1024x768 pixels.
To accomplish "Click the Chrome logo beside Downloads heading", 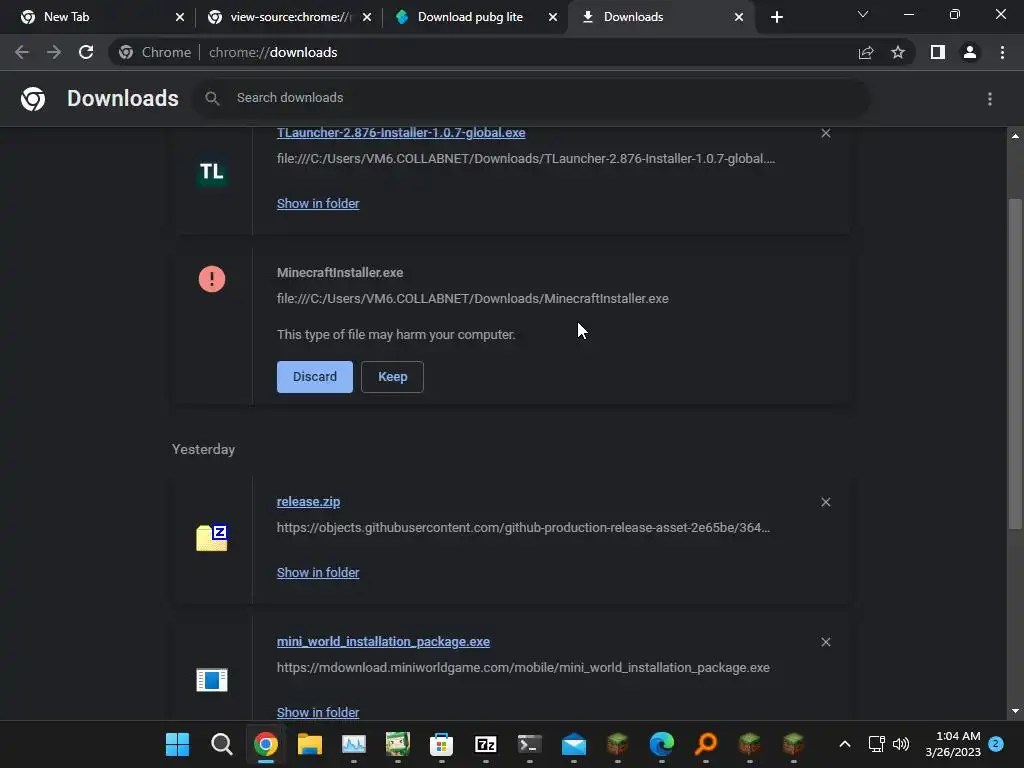I will pos(33,99).
